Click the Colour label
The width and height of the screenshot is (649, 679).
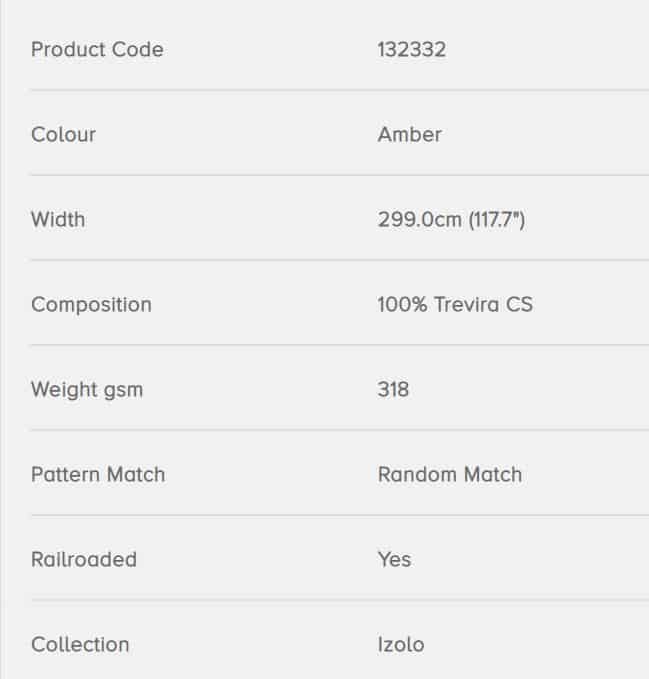coord(63,135)
